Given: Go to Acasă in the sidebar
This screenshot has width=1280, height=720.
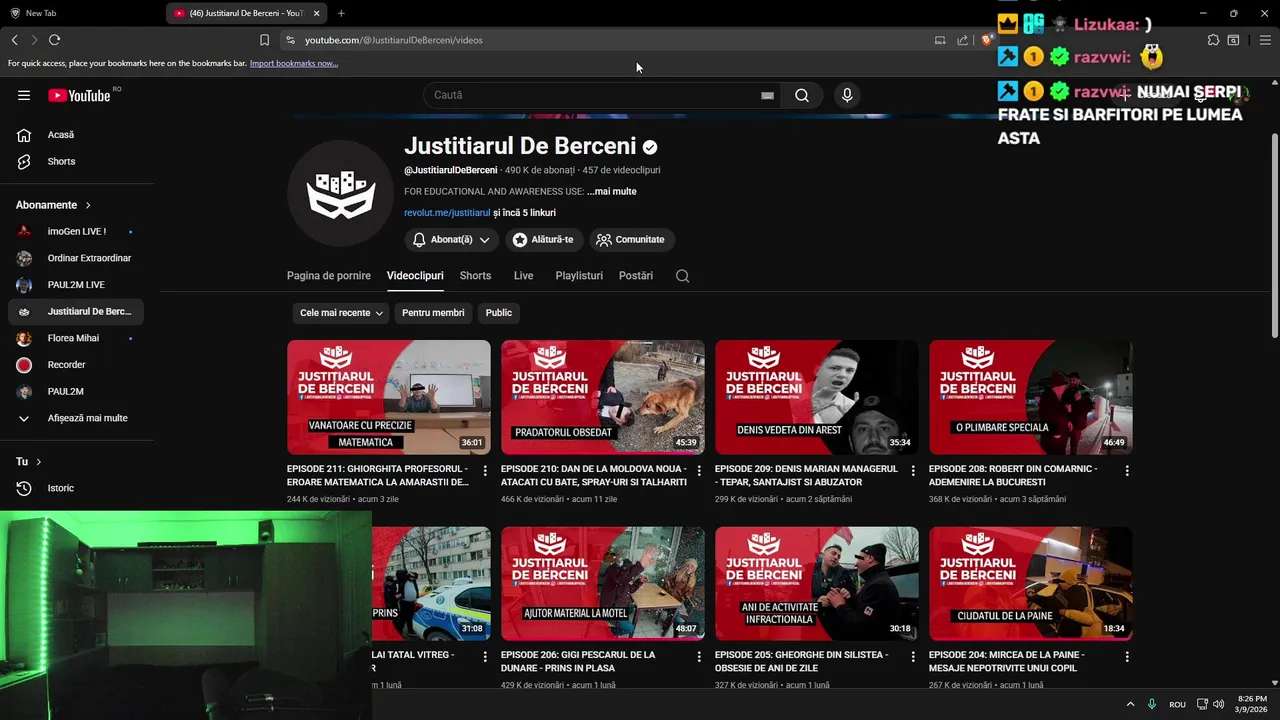Looking at the screenshot, I should click(76, 135).
